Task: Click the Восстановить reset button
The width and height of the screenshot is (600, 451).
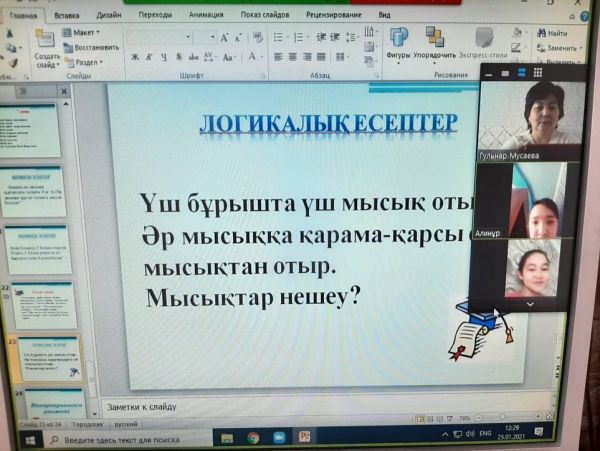Action: click(x=96, y=47)
